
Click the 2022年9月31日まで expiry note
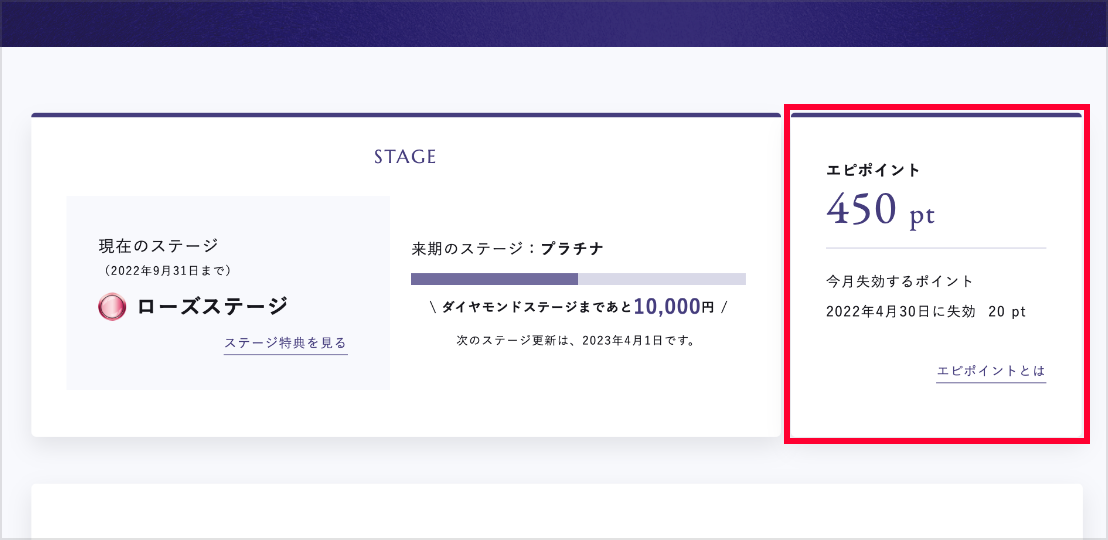(167, 270)
